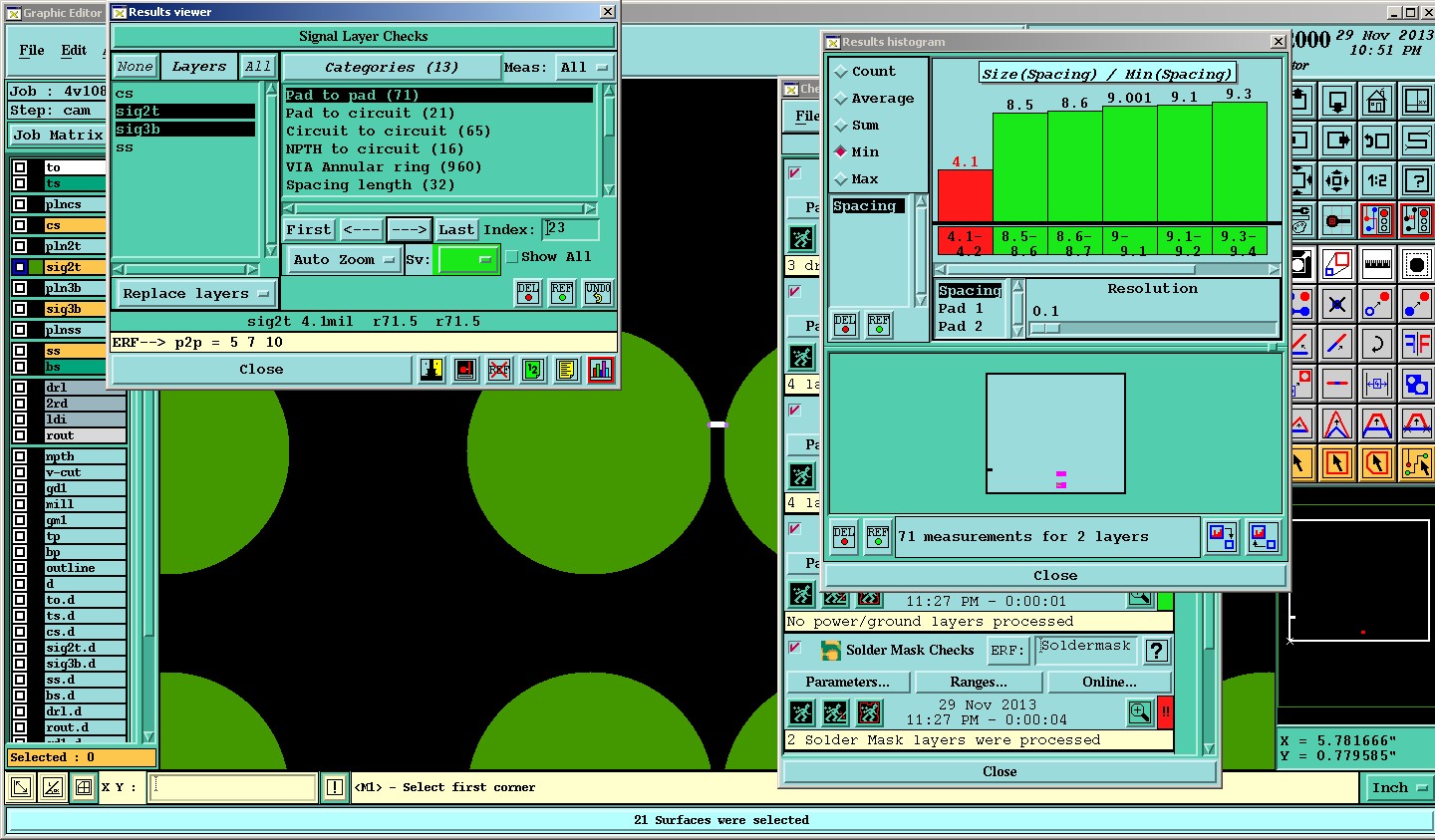Toggle the drl layer checkbox in layer list
The width and height of the screenshot is (1435, 840).
tap(20, 388)
